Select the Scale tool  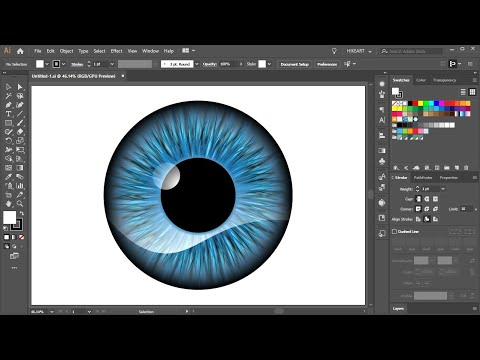(20, 141)
